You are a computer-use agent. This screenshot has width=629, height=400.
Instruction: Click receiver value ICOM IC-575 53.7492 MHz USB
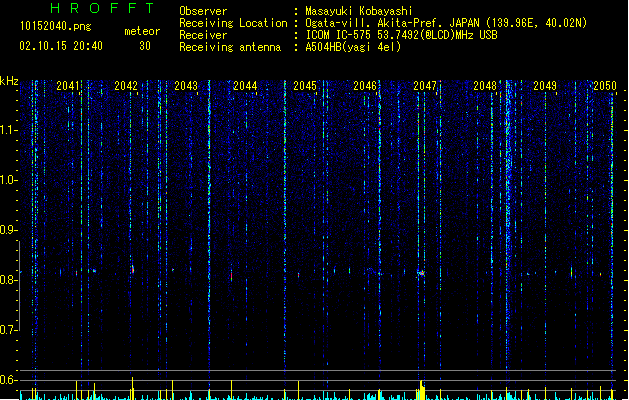tap(401, 35)
